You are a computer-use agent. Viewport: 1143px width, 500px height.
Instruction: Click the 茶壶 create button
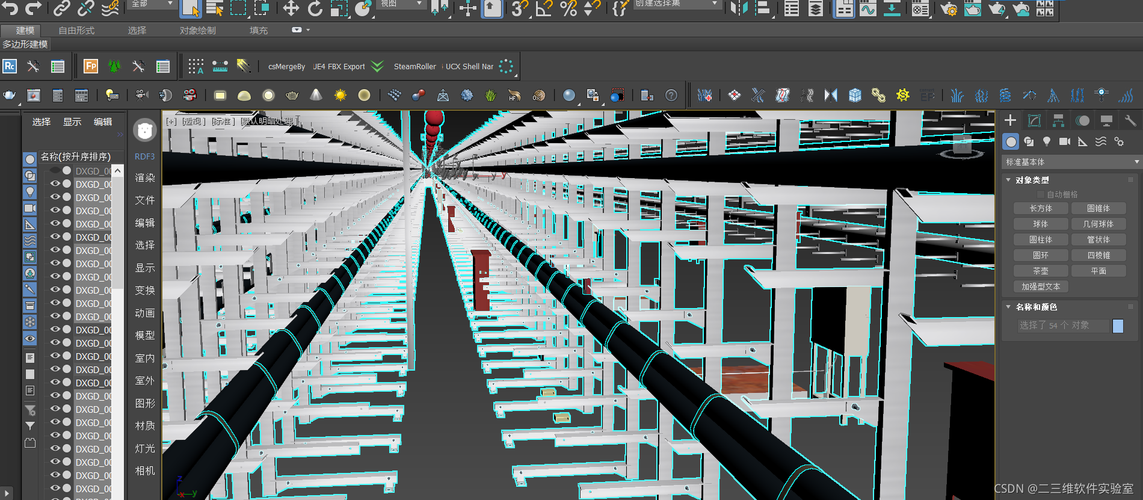point(1041,270)
